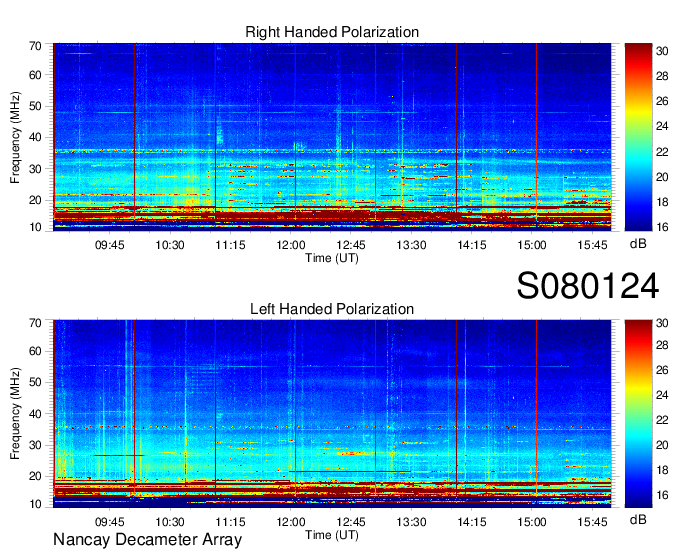The width and height of the screenshot is (680, 552).
Task: Click the 28 value on the upper colorbar
Action: click(662, 76)
